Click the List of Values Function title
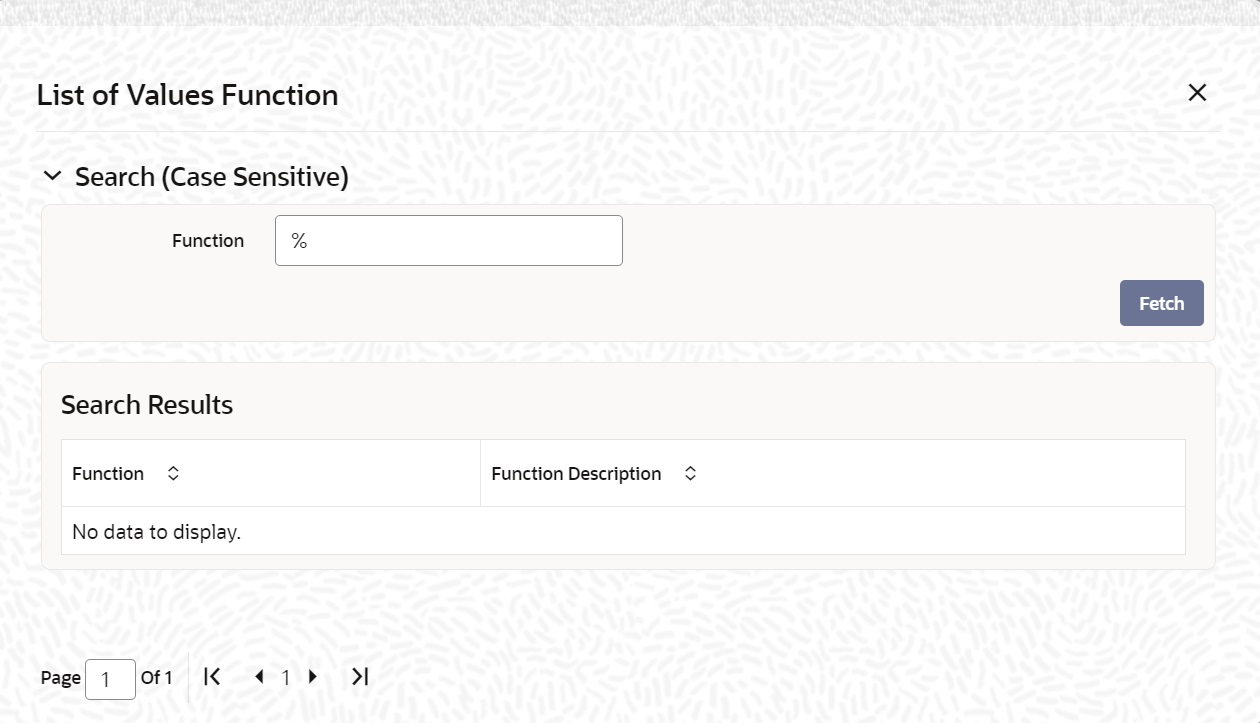 point(187,95)
